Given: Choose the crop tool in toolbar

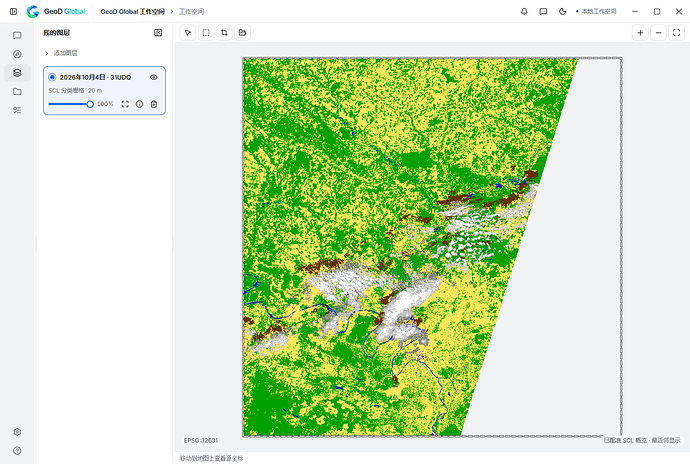Looking at the screenshot, I should [224, 33].
